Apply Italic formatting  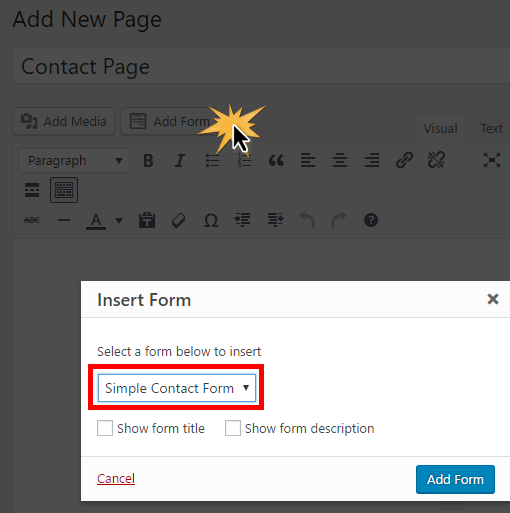click(x=180, y=161)
